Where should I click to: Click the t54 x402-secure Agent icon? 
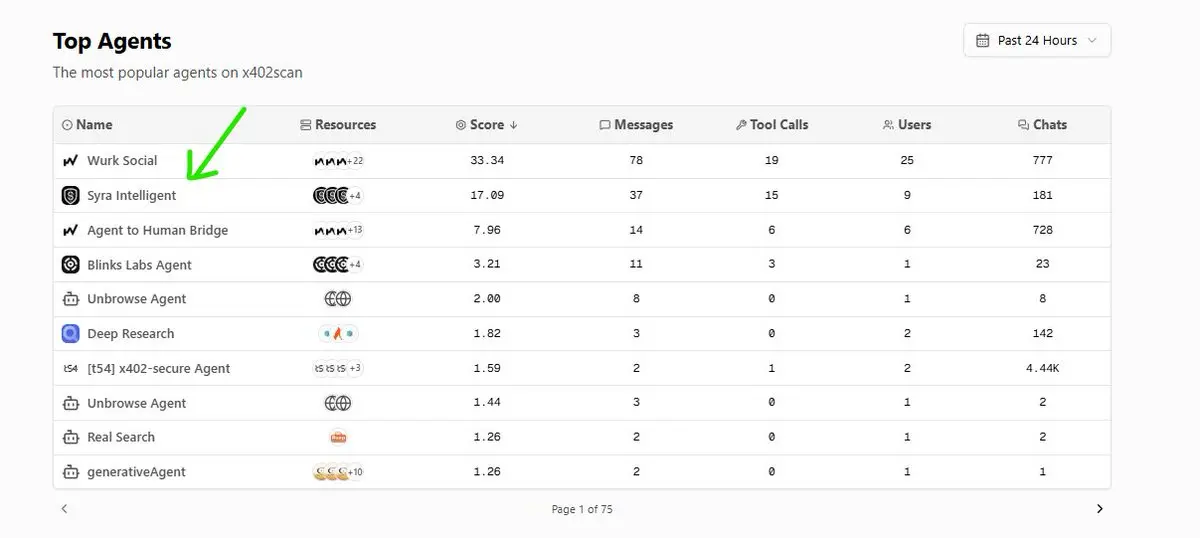[70, 369]
